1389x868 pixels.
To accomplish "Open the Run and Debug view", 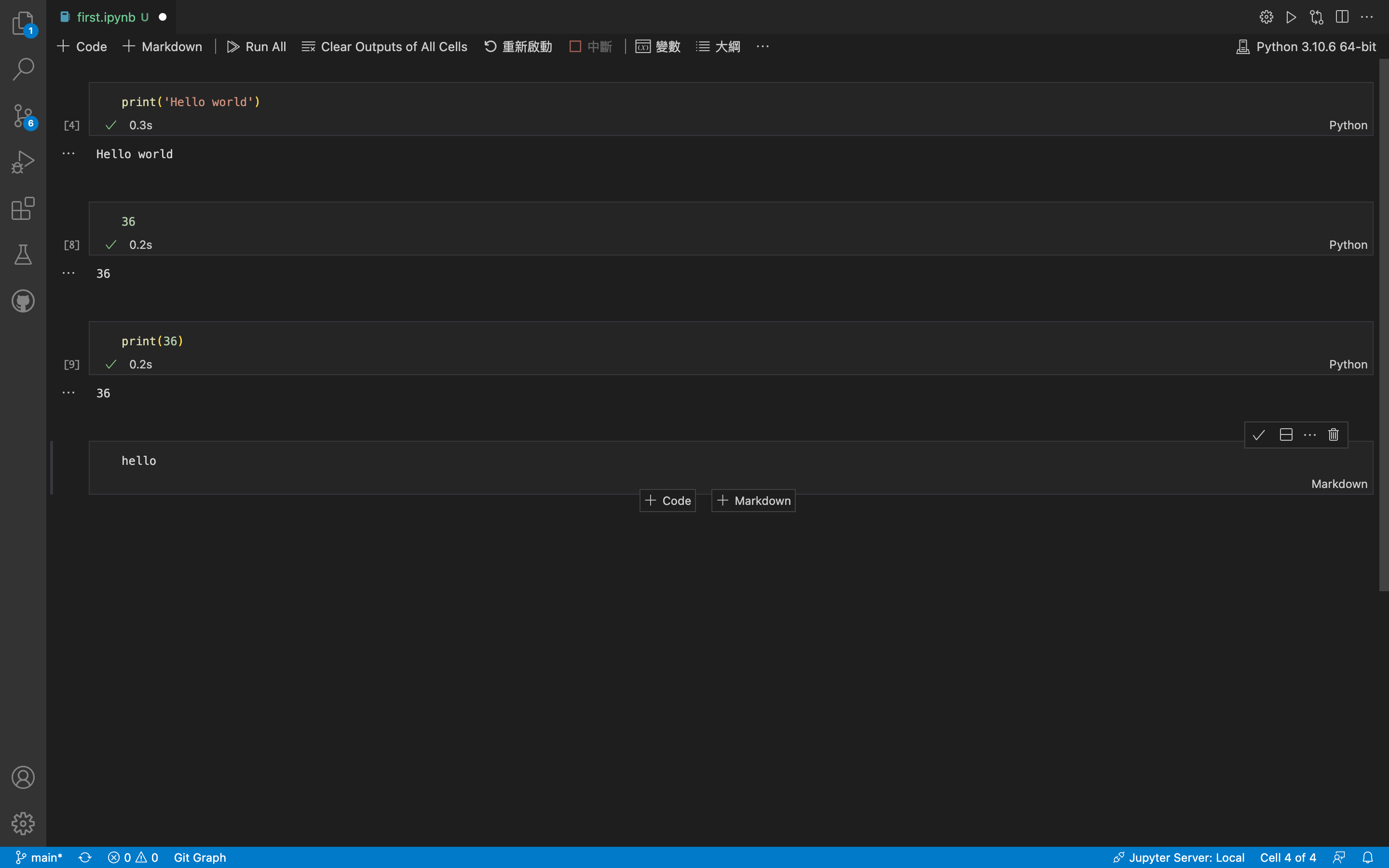I will tap(23, 162).
